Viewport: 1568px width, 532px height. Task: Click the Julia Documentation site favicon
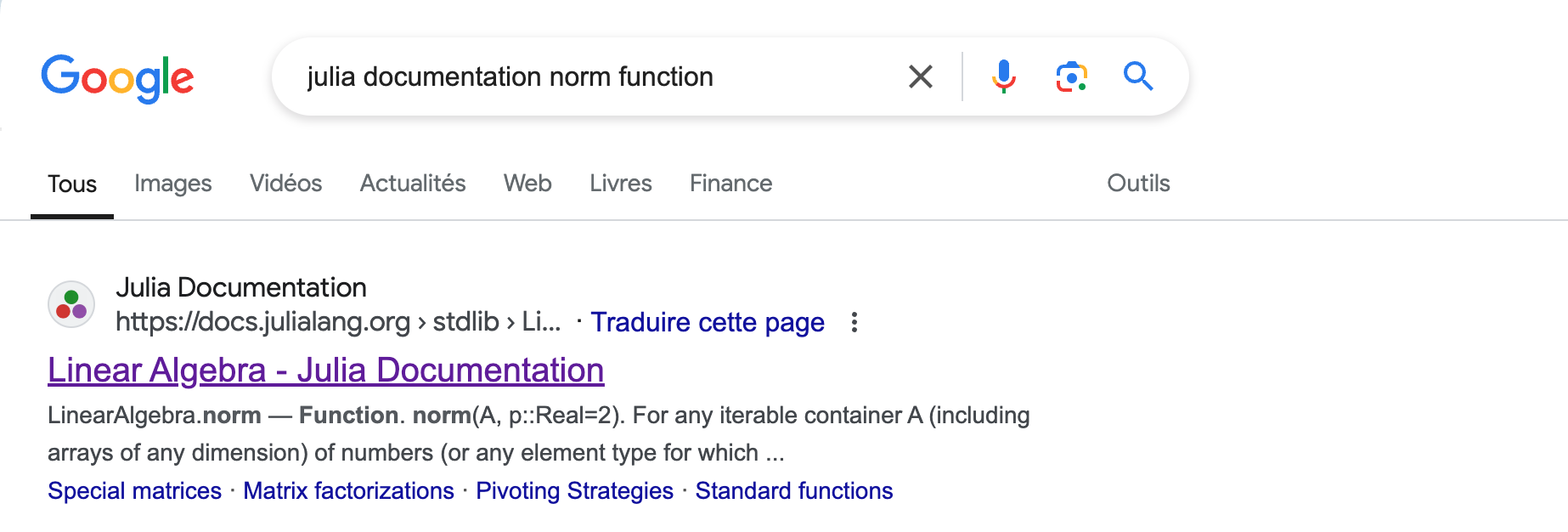[71, 304]
